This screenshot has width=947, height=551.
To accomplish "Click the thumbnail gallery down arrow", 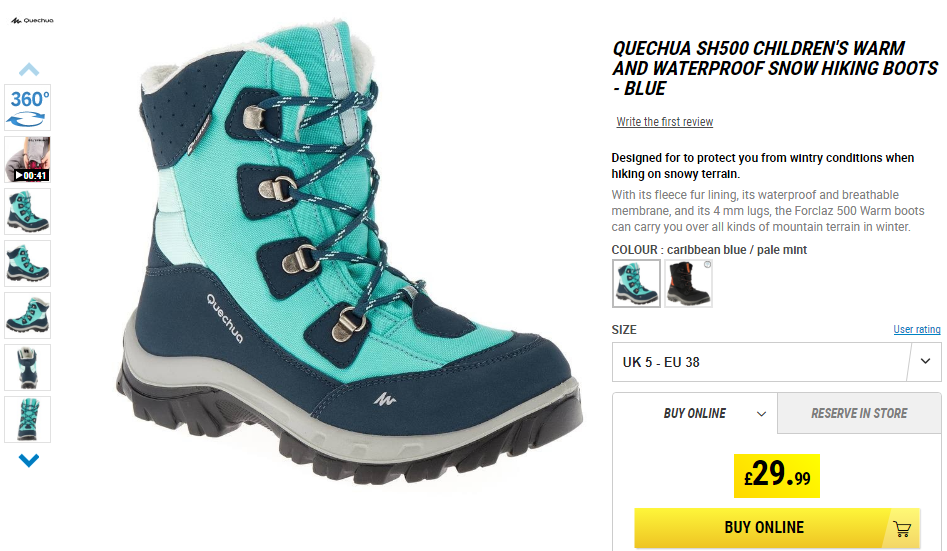I will click(28, 460).
